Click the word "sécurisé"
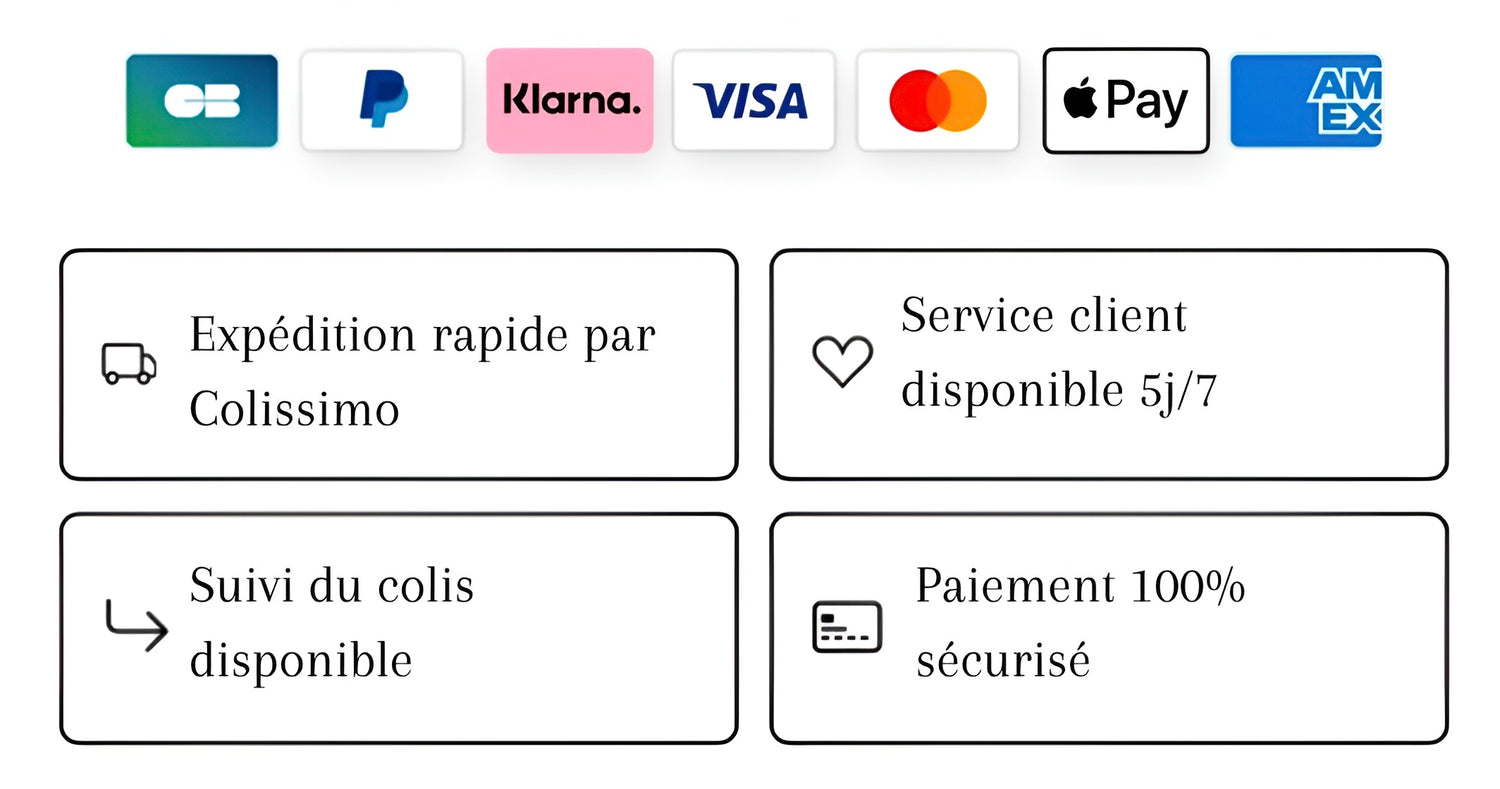Screen dimensions: 1500x789 [1002, 660]
